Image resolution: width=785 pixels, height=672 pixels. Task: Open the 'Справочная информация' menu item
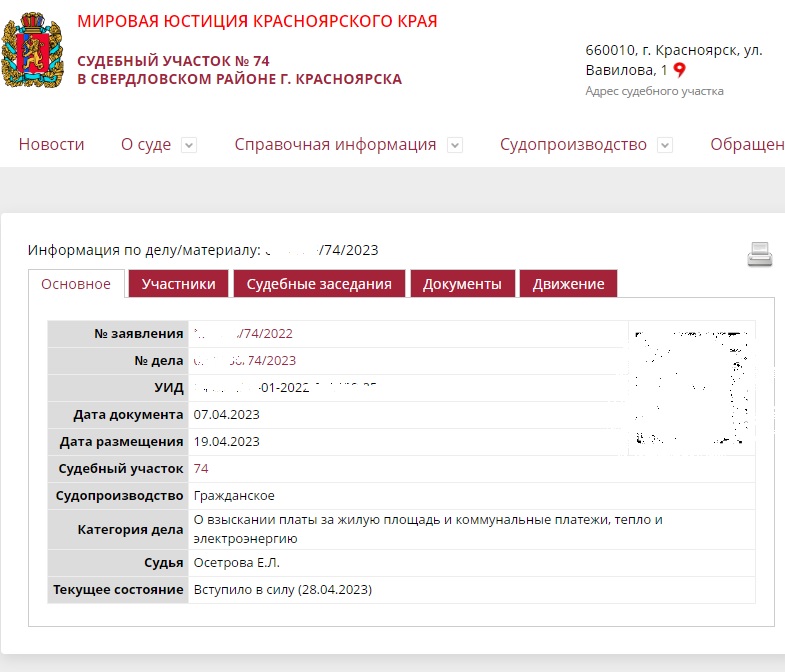coord(335,144)
